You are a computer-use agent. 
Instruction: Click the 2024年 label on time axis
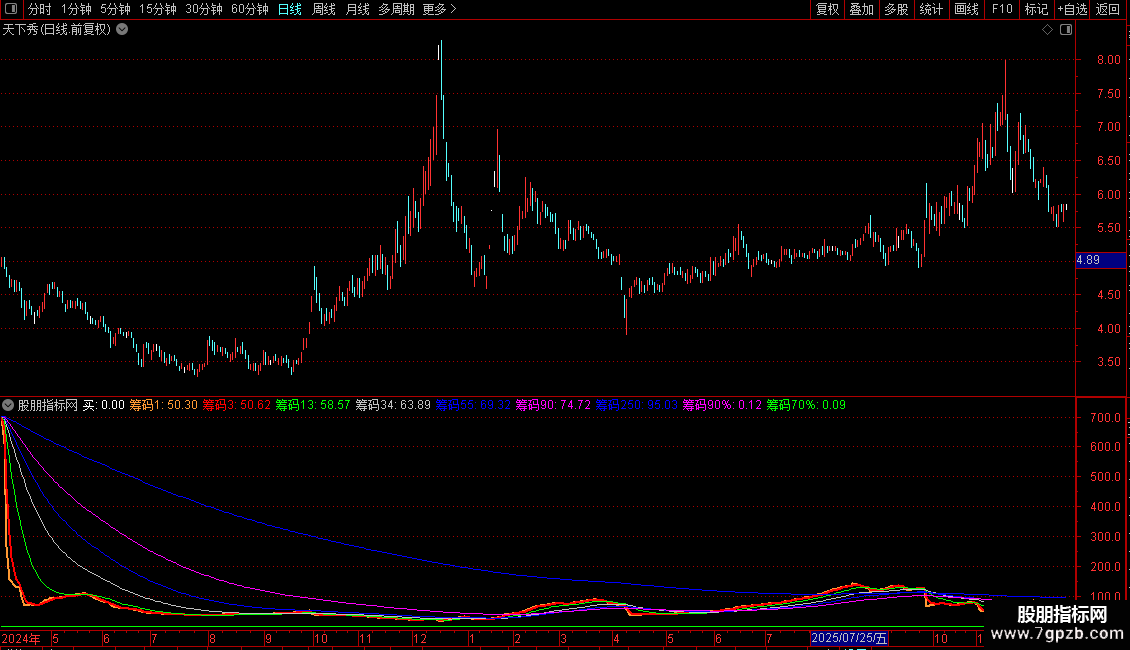(x=21, y=638)
